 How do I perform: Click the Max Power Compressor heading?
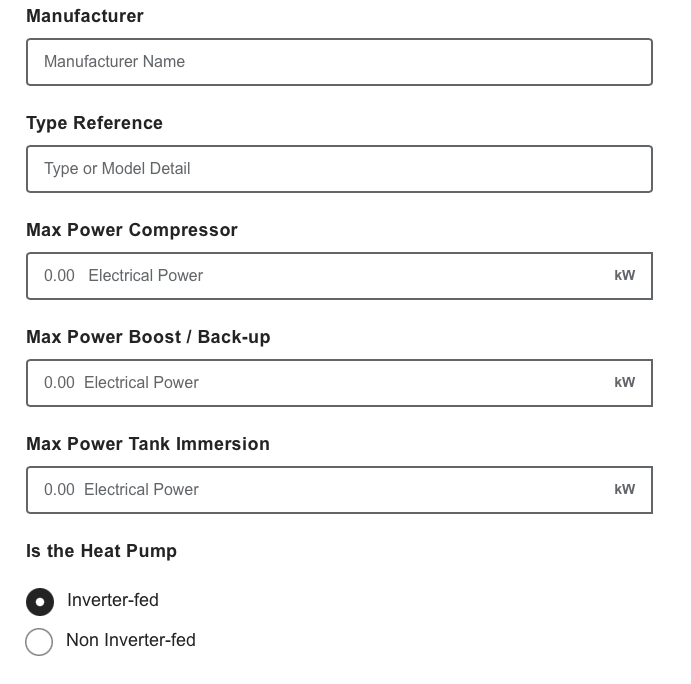132,230
